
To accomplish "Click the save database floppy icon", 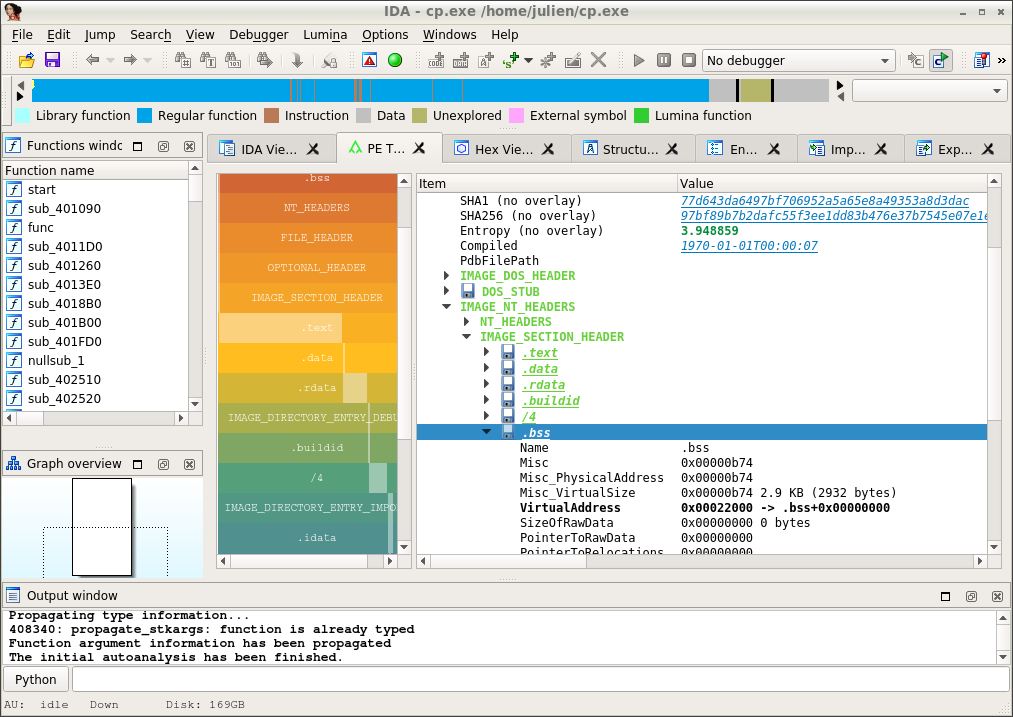I will 52,60.
